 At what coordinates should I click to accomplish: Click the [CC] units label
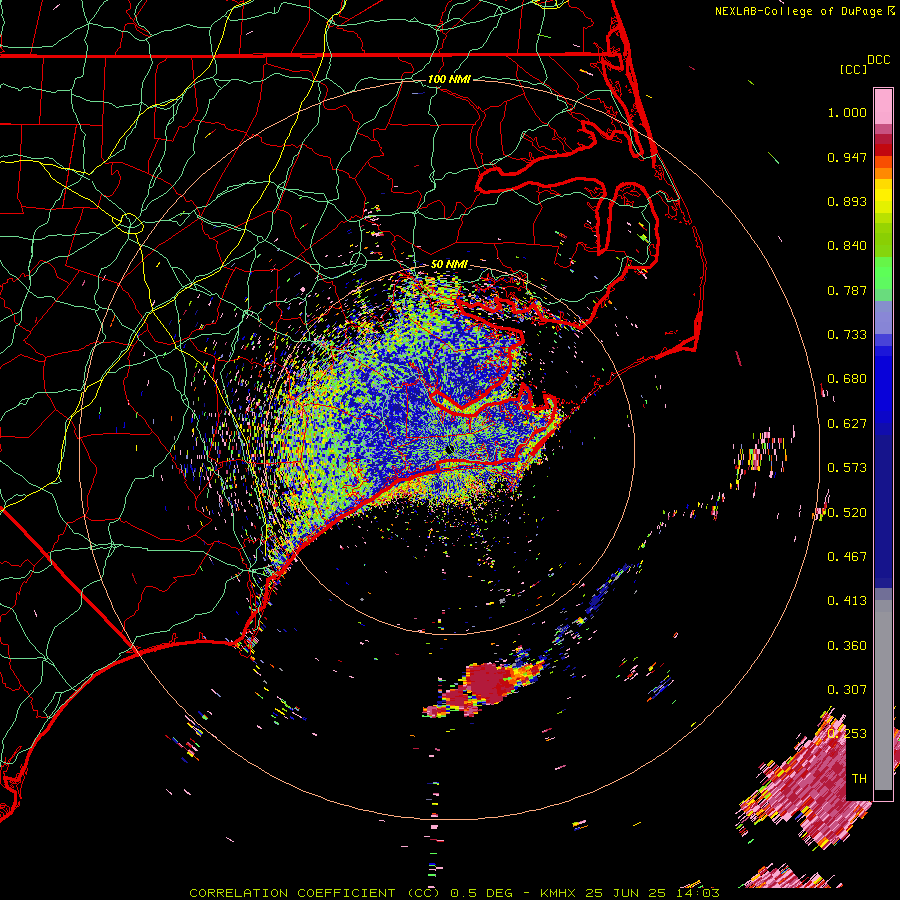pos(853,69)
